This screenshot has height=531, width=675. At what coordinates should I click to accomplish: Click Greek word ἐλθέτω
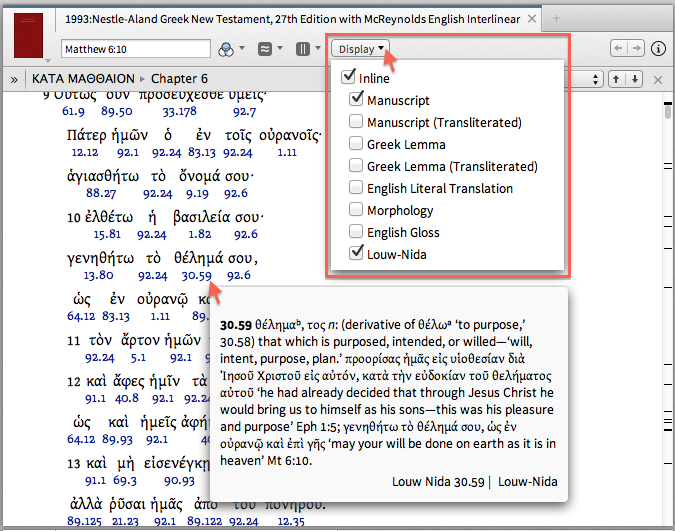(x=109, y=217)
